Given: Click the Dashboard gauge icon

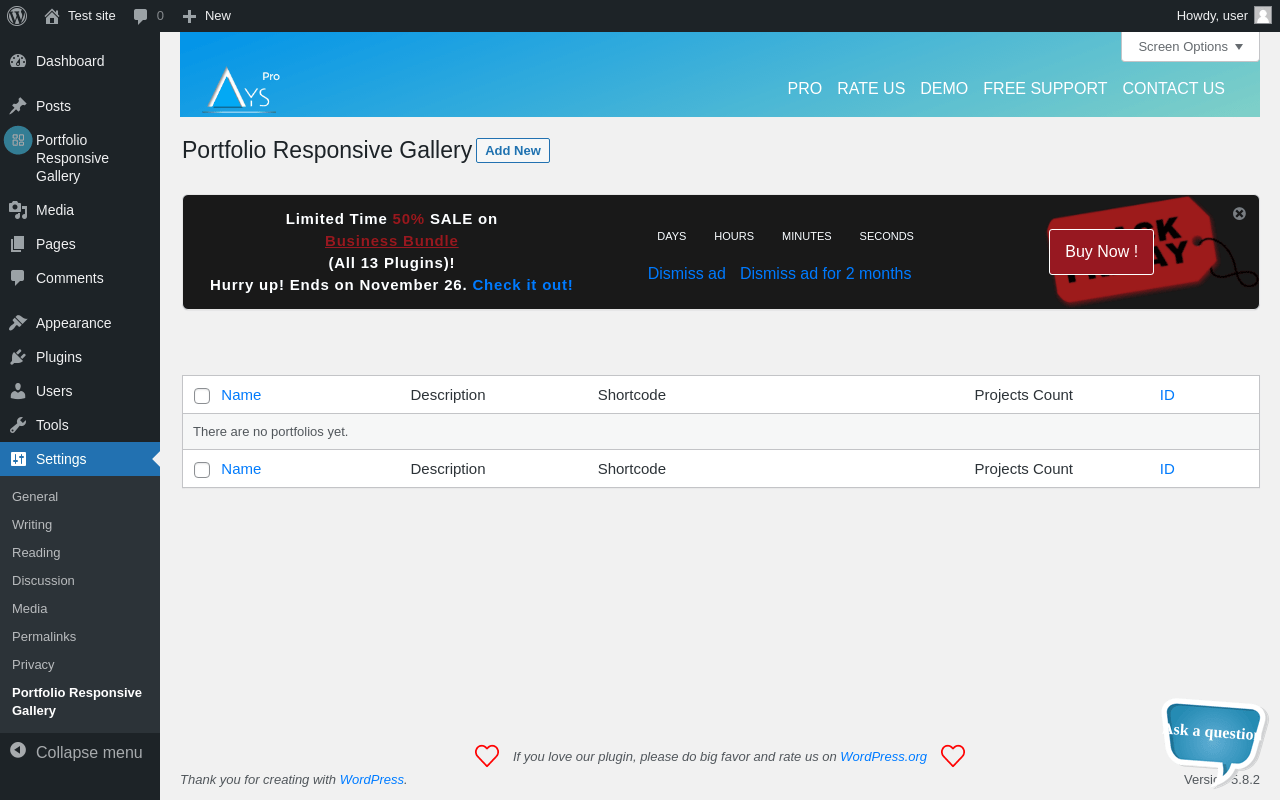Looking at the screenshot, I should (x=18, y=61).
